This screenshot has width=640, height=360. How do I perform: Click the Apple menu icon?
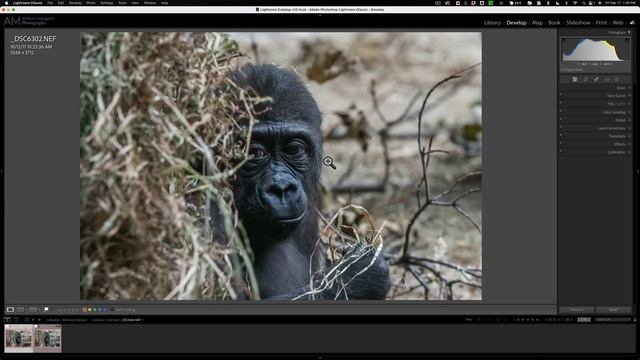click(6, 3)
